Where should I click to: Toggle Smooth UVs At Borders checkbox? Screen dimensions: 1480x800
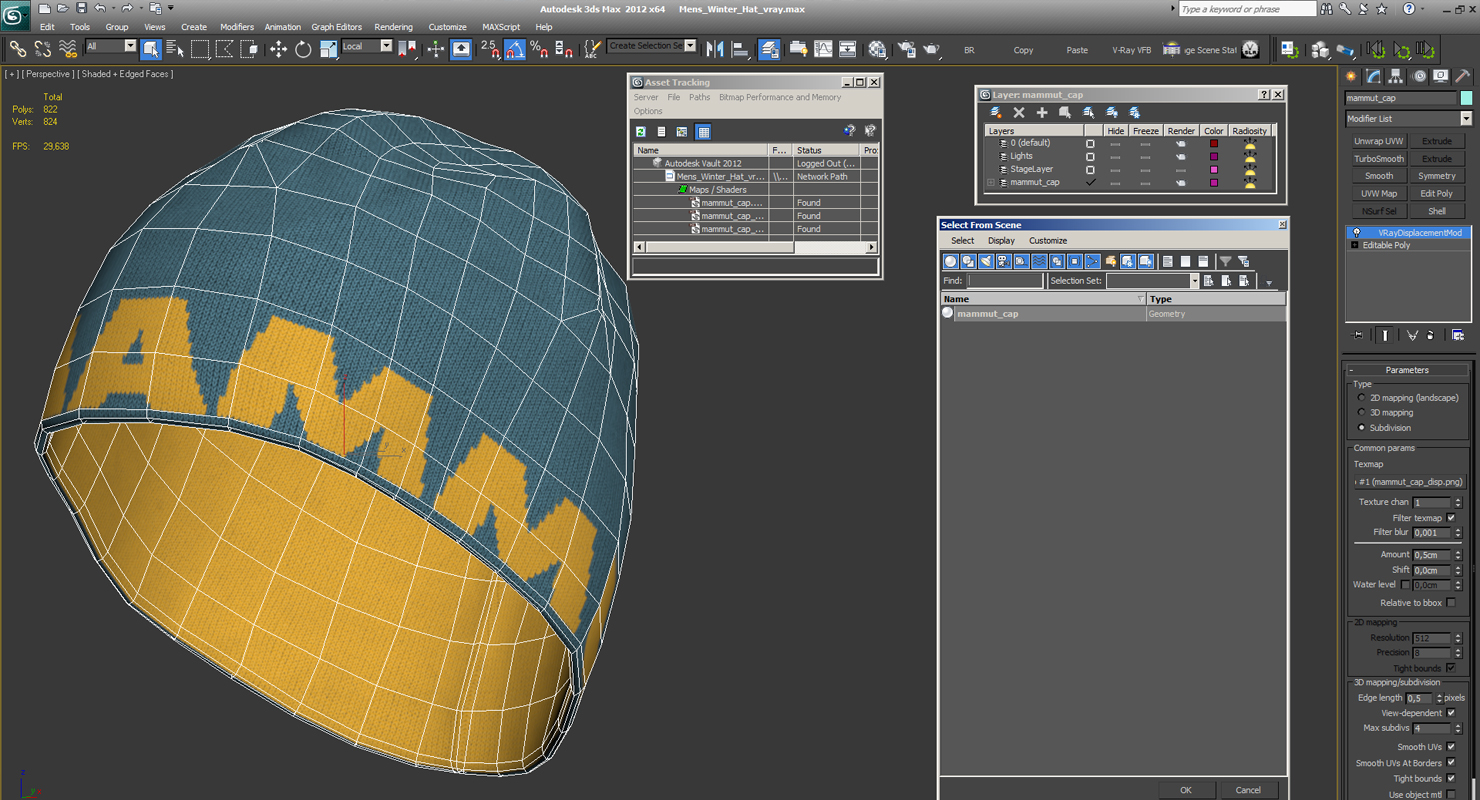coord(1451,762)
